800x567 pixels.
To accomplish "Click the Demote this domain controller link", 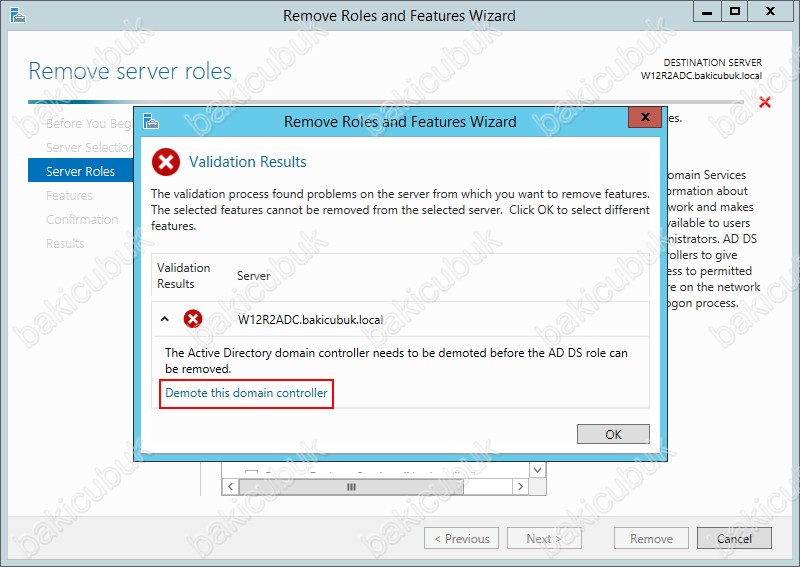I will (246, 393).
